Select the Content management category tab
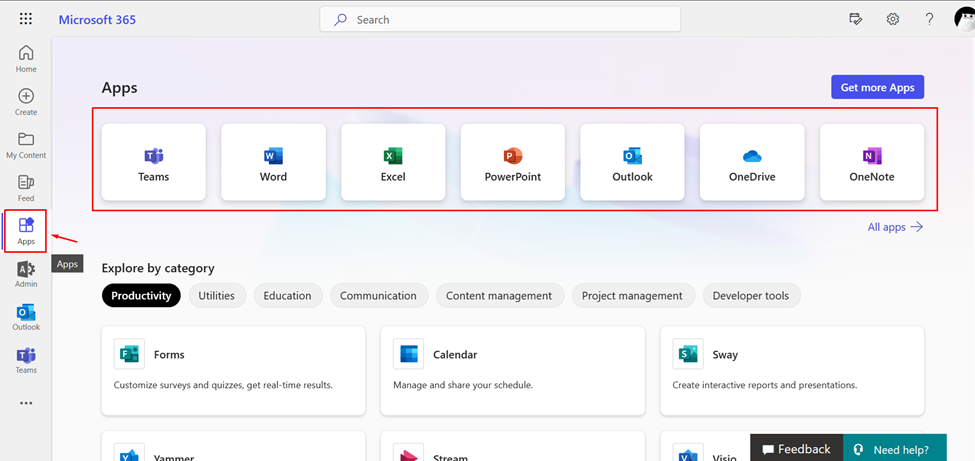 [x=499, y=296]
